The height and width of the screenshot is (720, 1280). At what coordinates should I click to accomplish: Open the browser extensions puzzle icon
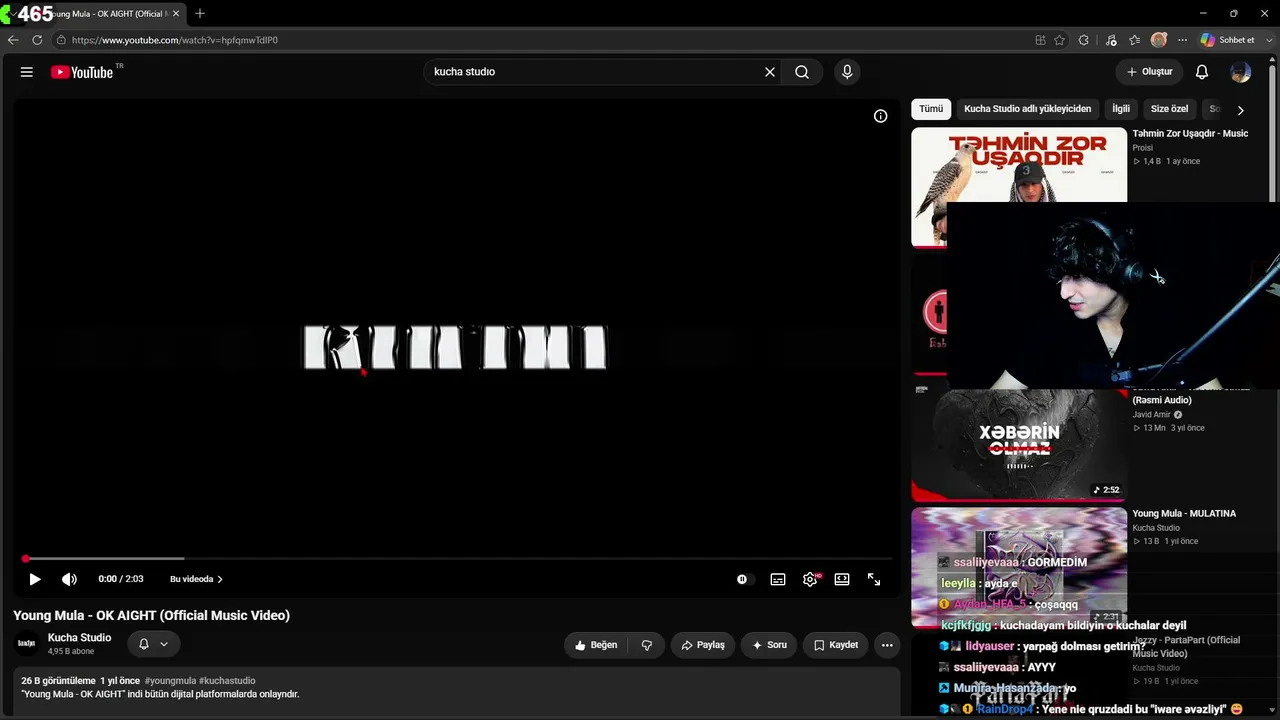[x=1084, y=40]
